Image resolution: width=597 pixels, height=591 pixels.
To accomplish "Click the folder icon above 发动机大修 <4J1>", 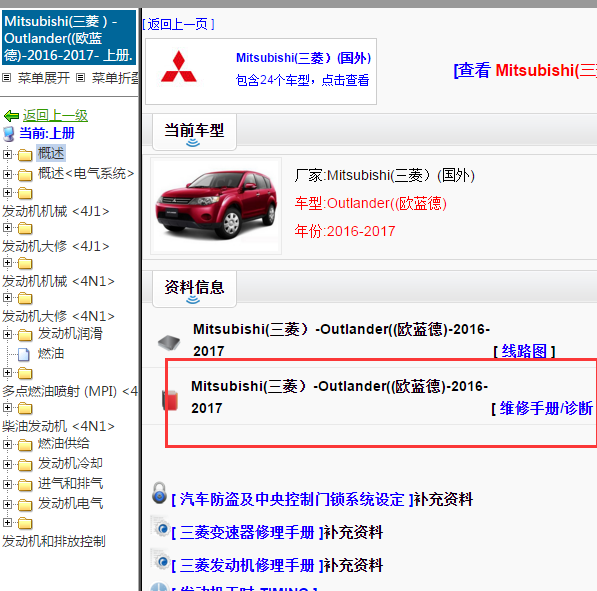I will click(25, 228).
